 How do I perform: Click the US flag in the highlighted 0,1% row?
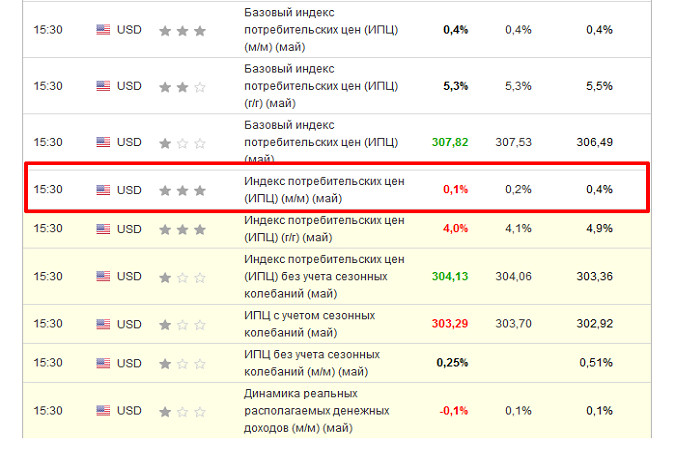pyautogui.click(x=103, y=189)
